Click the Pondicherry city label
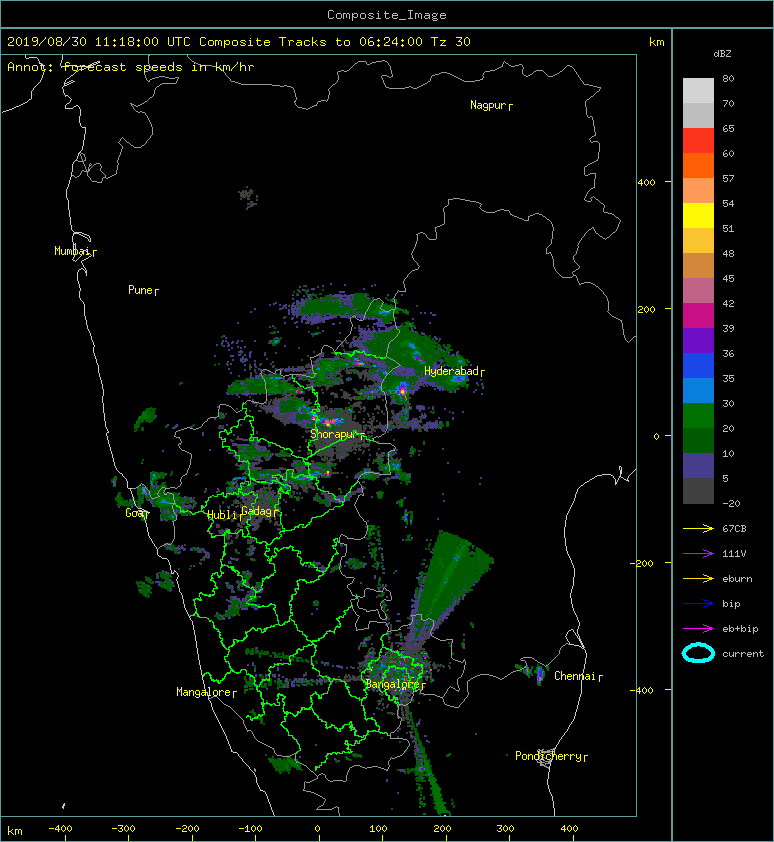 551,757
